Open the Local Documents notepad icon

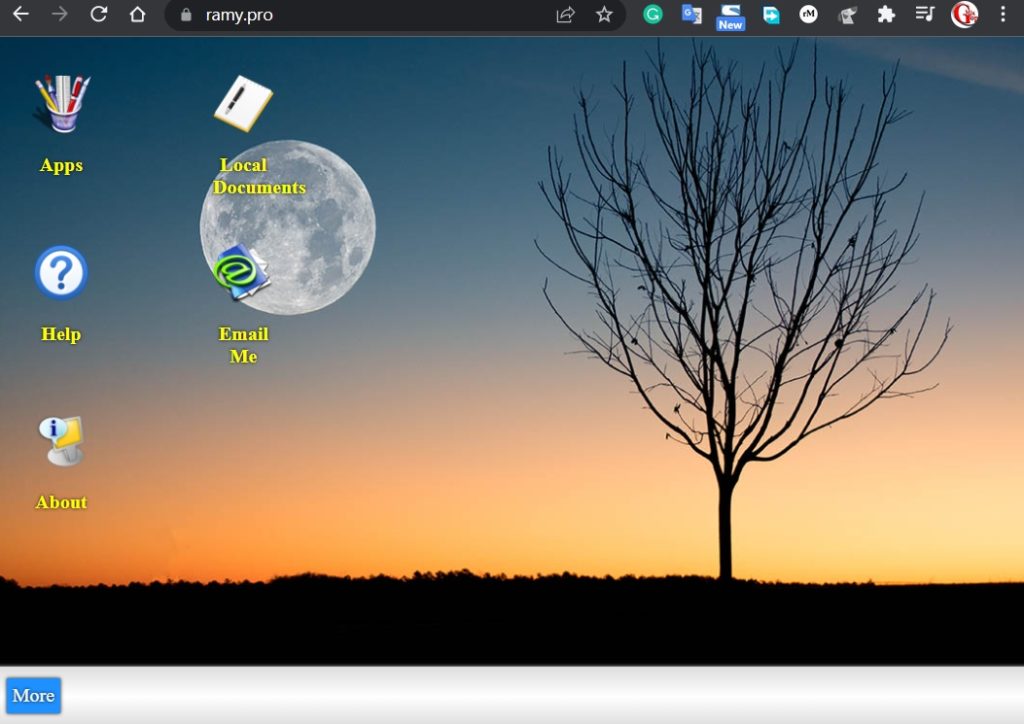tap(243, 104)
